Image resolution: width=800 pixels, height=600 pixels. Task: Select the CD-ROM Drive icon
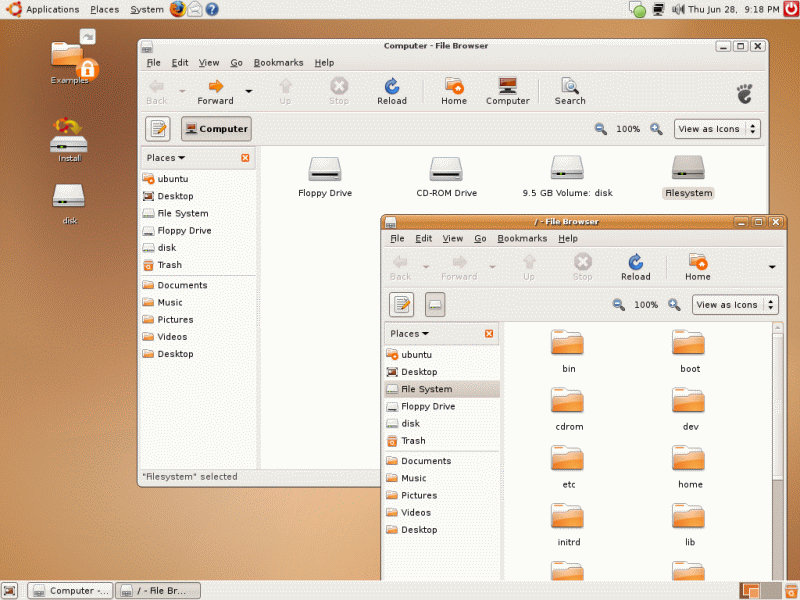click(x=446, y=177)
